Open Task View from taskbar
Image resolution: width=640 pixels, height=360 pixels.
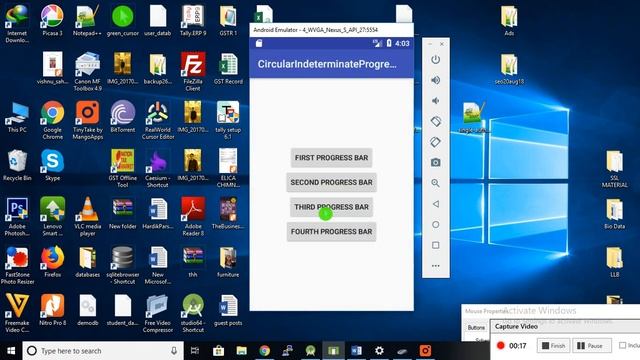tap(195, 351)
